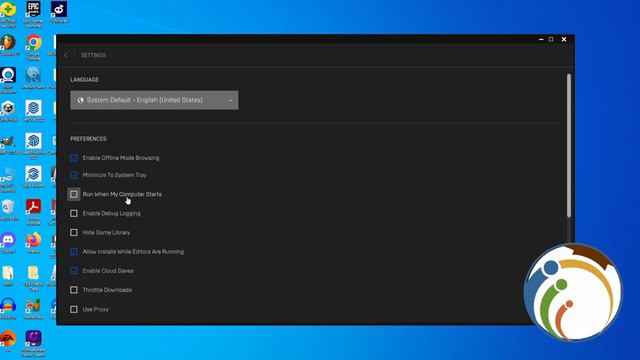Open the Unity Hub desktop icon
This screenshot has width=640, height=360.
(8, 111)
